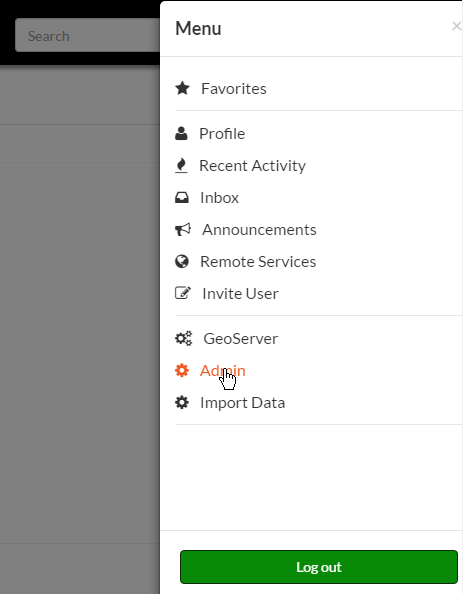This screenshot has width=463, height=594.
Task: Click the Import Data gear icon
Action: point(182,402)
